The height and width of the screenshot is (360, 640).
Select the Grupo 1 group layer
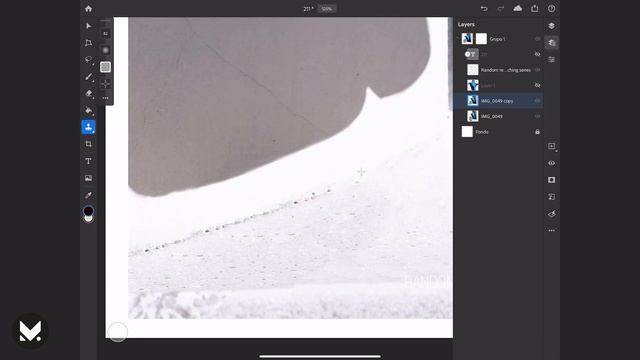pos(498,39)
